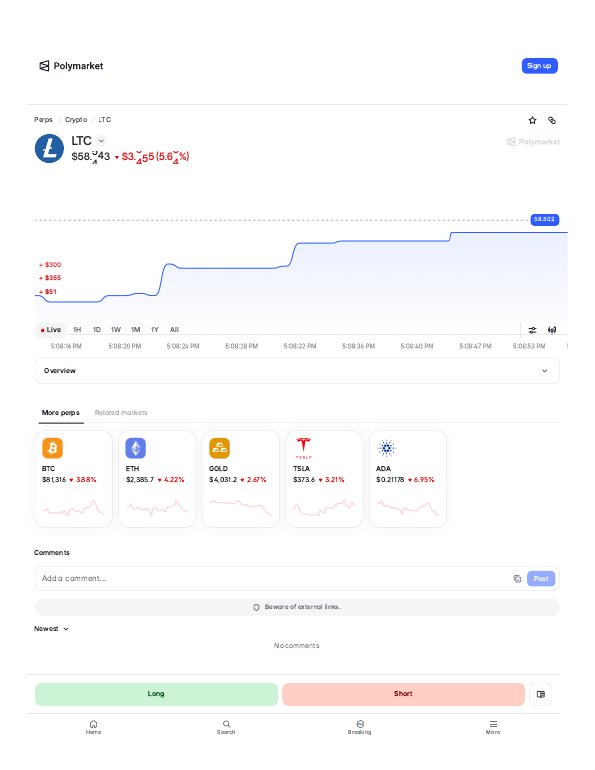Click the ADA 6.95% change value
Screen dimensions: 595x770
[x=424, y=480]
